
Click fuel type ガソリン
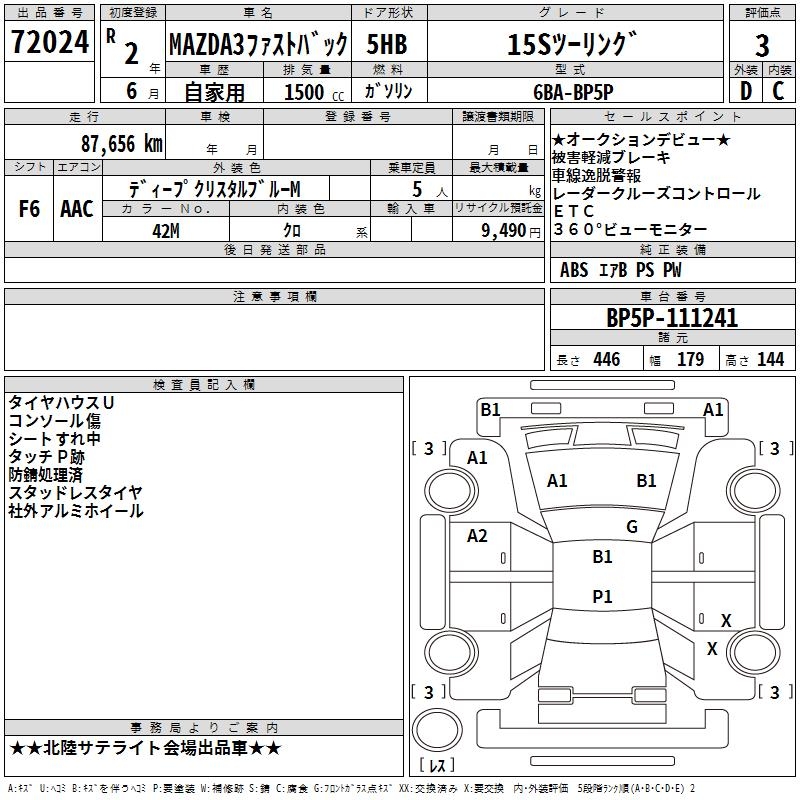click(x=388, y=91)
